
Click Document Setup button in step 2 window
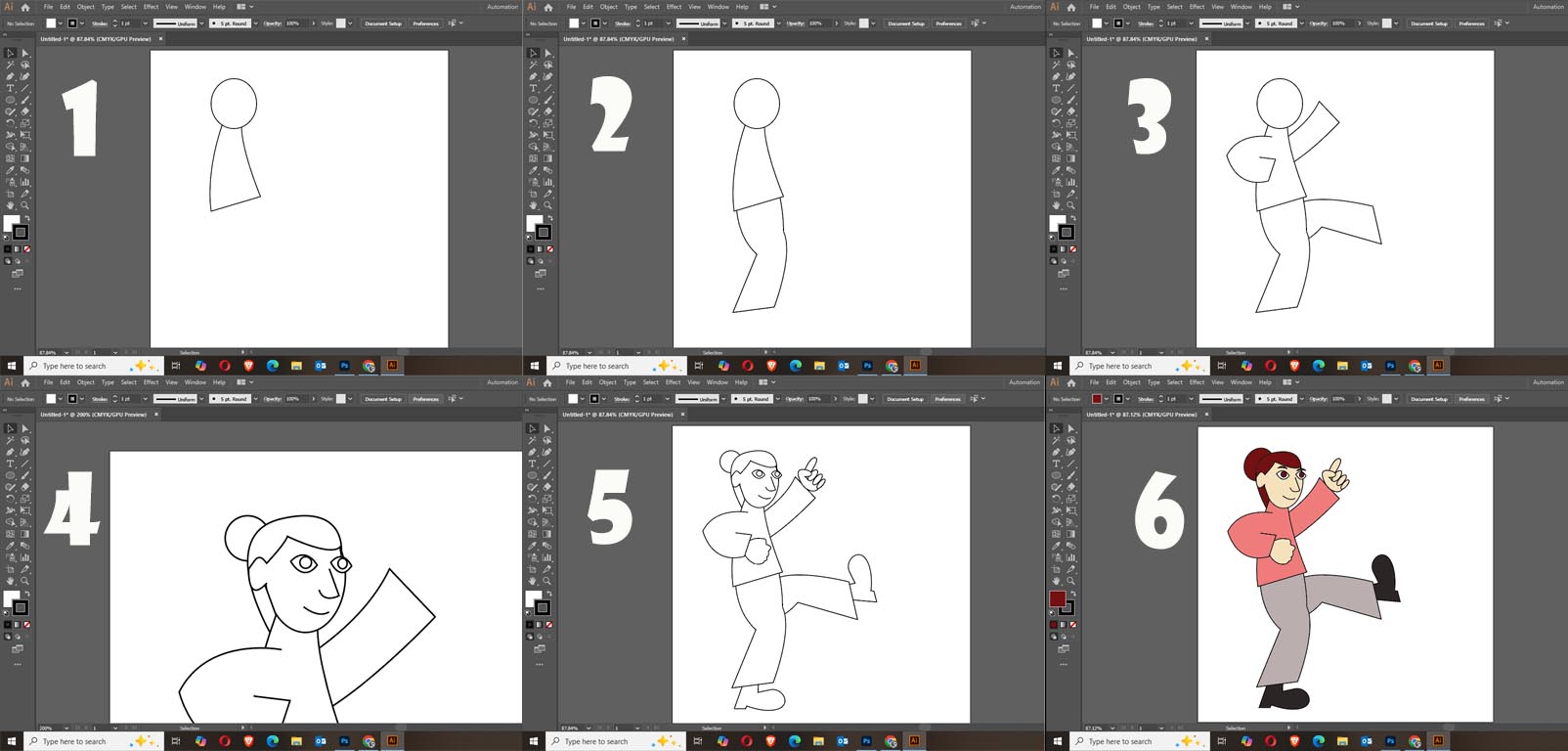click(905, 23)
